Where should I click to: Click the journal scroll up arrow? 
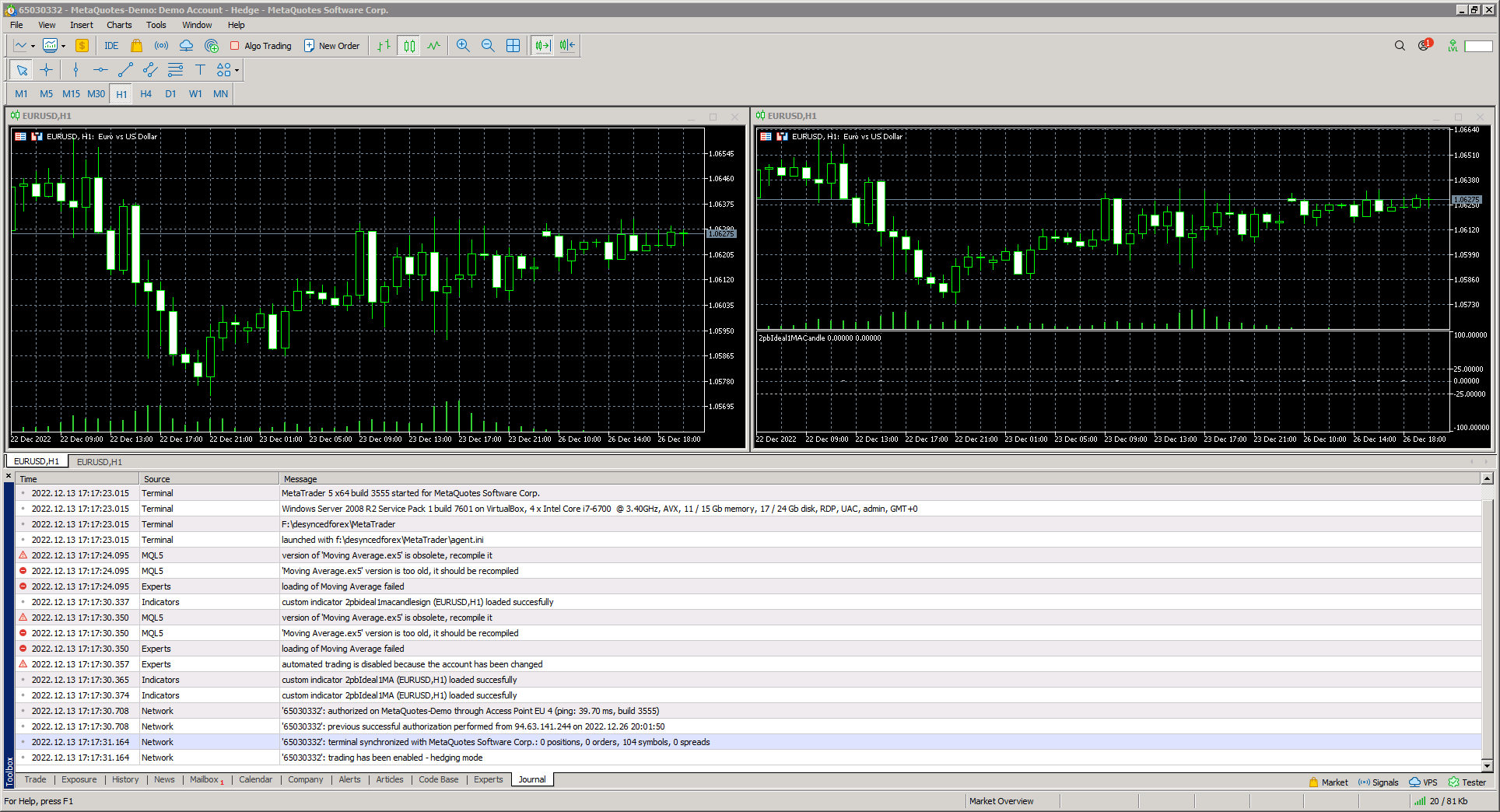pos(1487,478)
